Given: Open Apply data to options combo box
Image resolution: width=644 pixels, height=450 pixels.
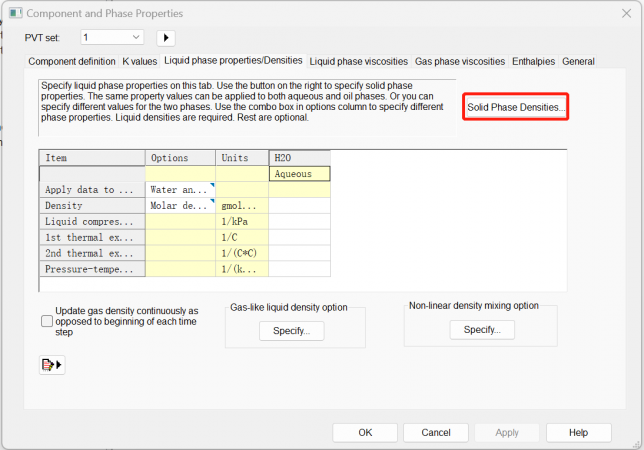Looking at the screenshot, I should [x=180, y=190].
